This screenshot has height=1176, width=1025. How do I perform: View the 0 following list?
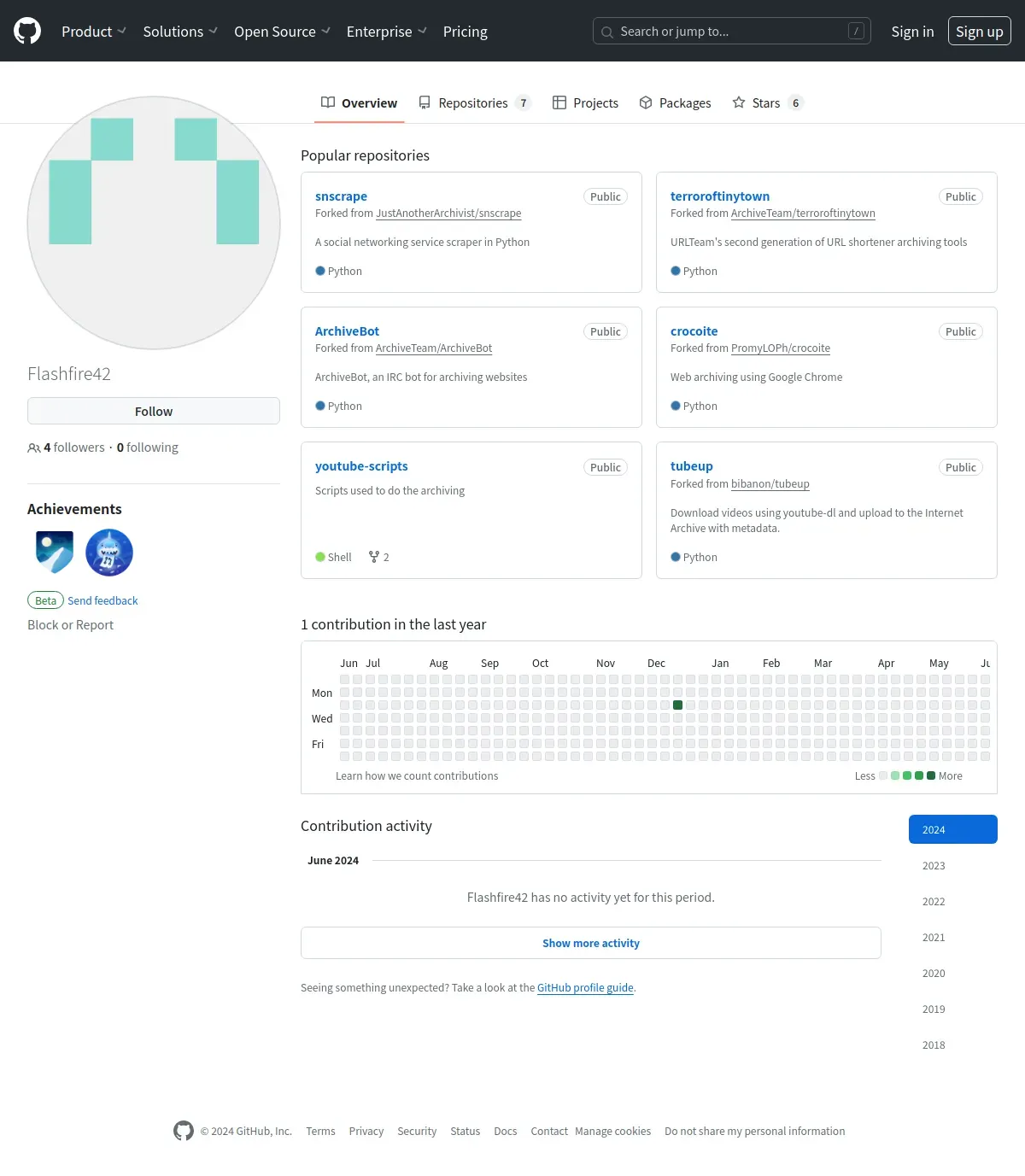148,448
